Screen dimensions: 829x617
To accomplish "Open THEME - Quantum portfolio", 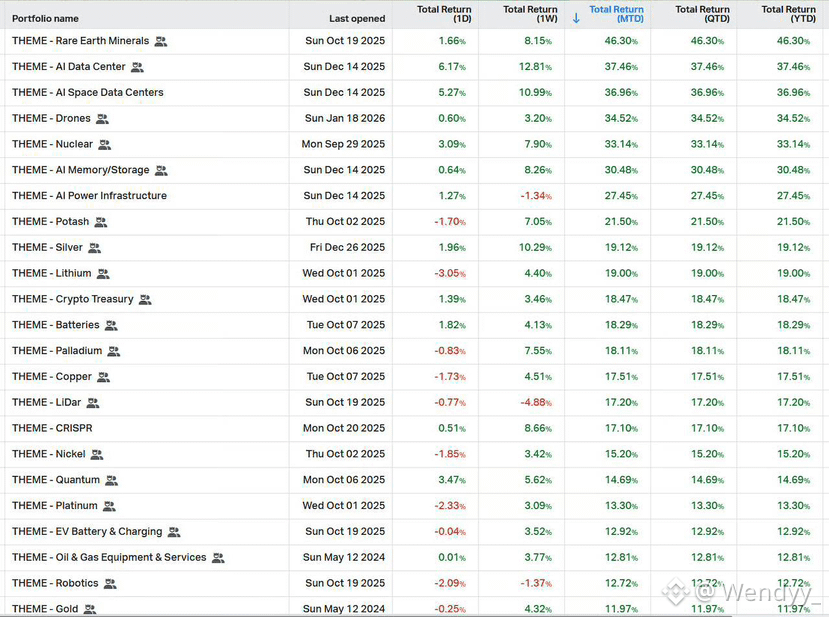I will pyautogui.click(x=56, y=480).
